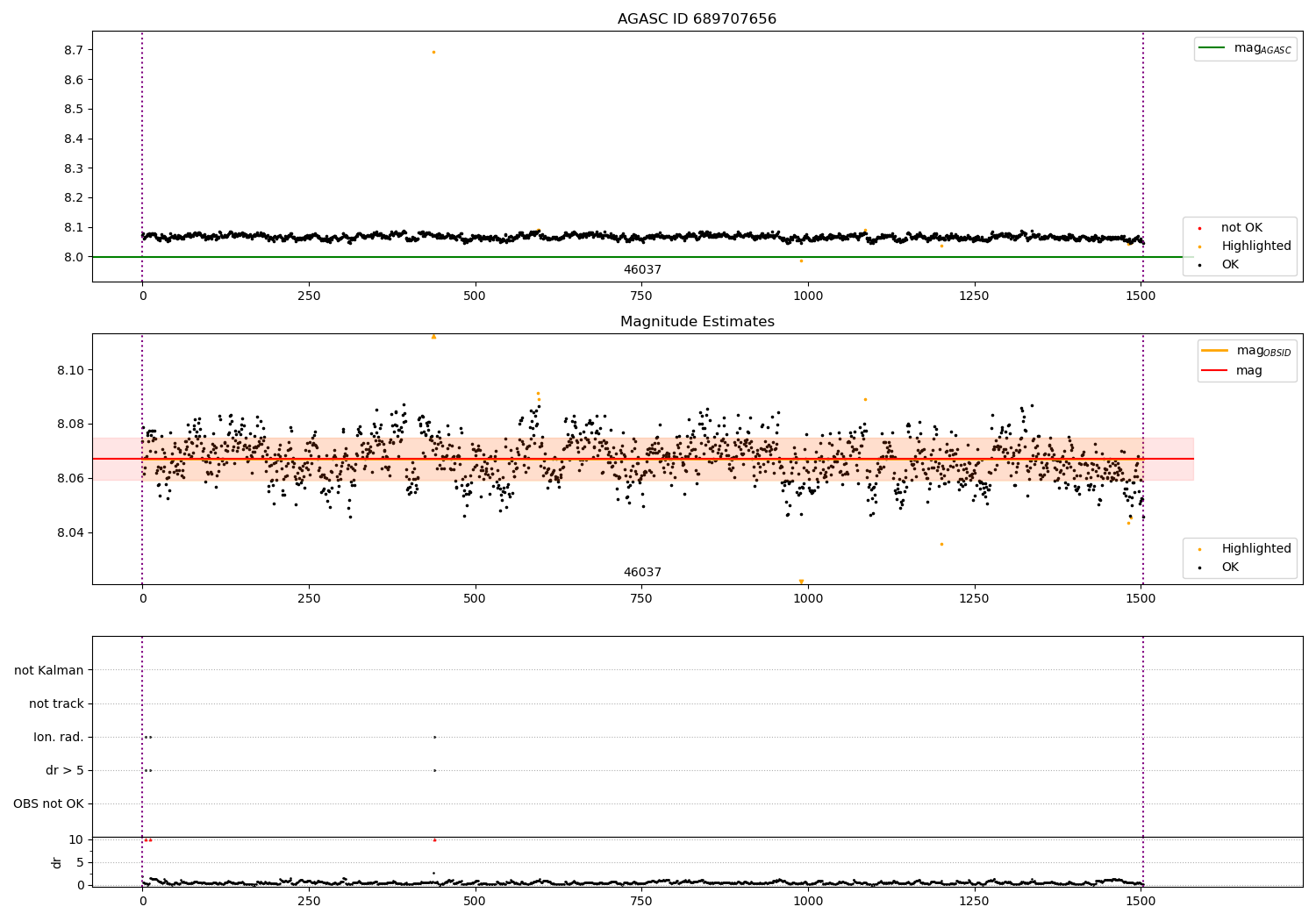Click the 1500 x-axis tick in the bottom plot
Viewport: 1316px width, 921px height.
point(1141,901)
